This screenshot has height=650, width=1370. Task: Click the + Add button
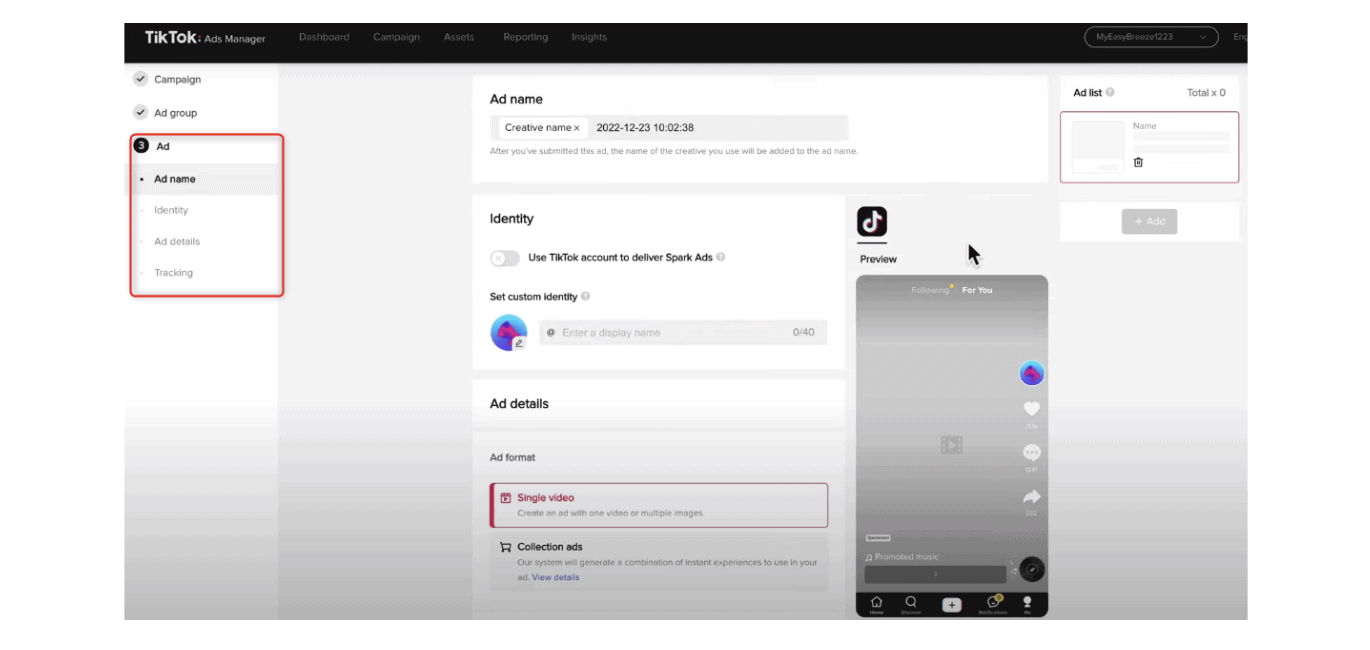pyautogui.click(x=1149, y=221)
